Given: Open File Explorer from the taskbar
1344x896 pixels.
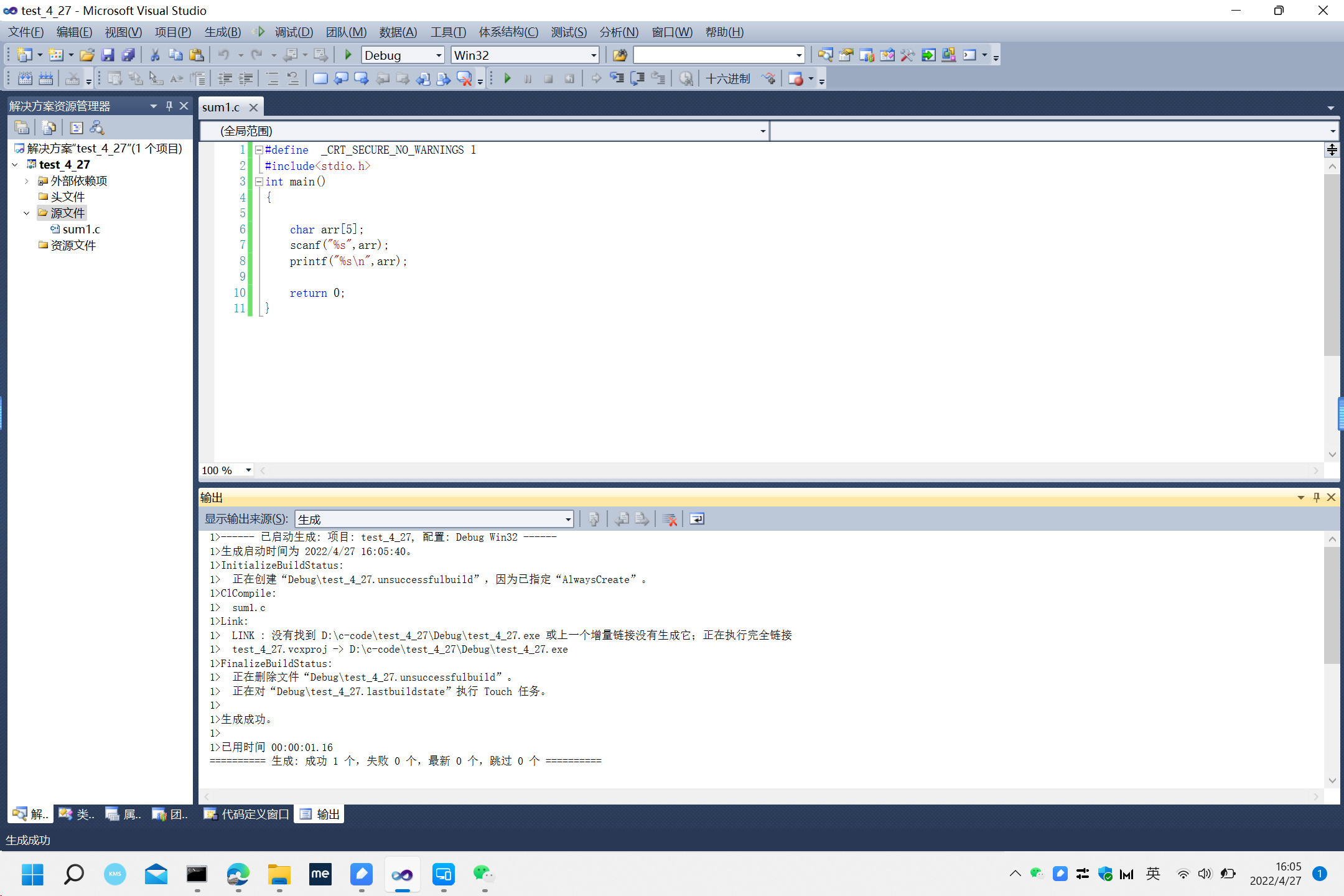Looking at the screenshot, I should coord(279,874).
